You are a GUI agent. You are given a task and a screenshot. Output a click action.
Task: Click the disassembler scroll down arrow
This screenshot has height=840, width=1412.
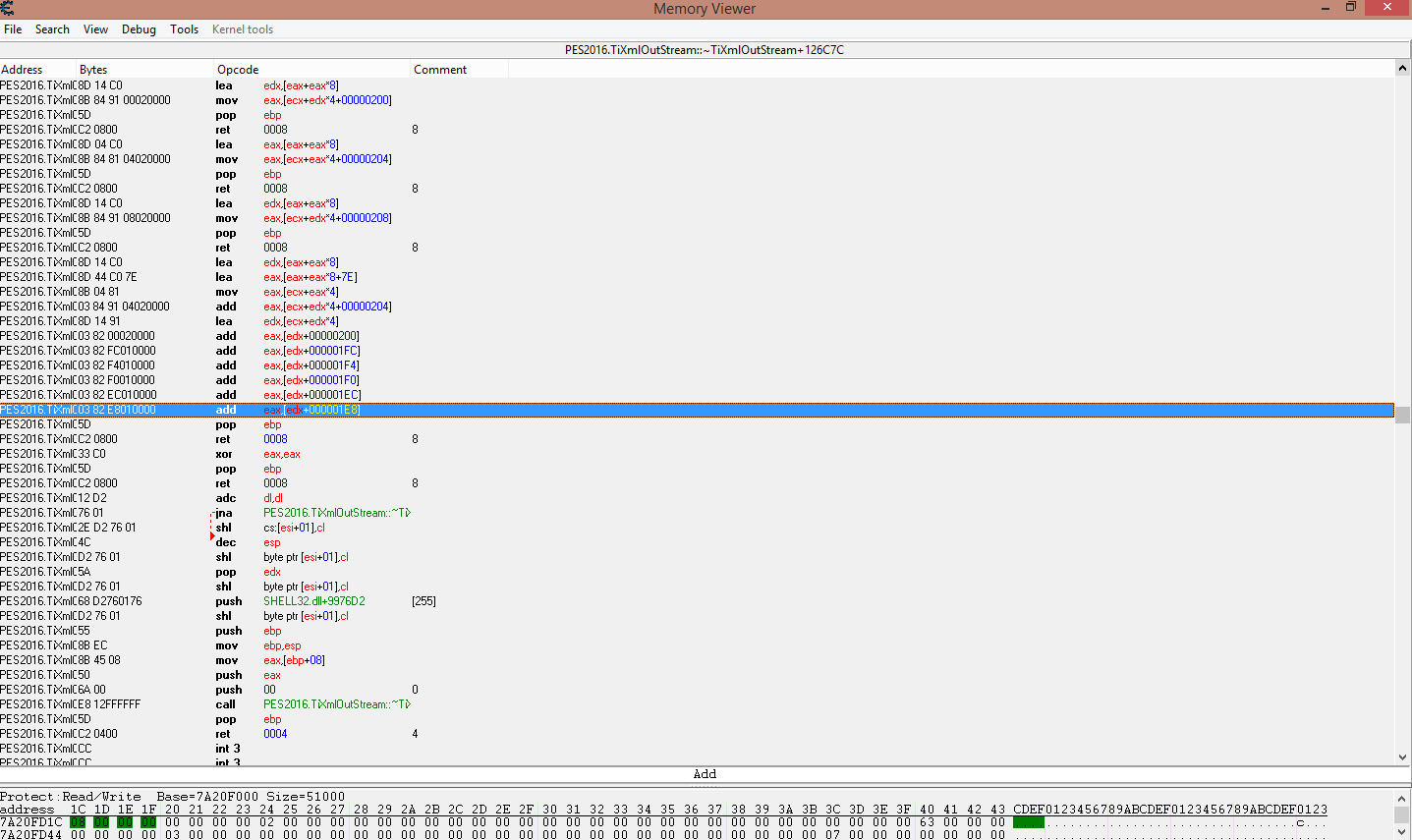[x=1402, y=757]
